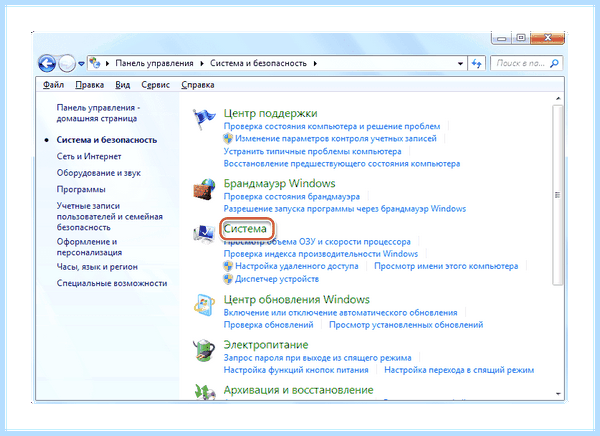Click Настройка удаленного доступа
The image size is (600, 436).
click(297, 266)
